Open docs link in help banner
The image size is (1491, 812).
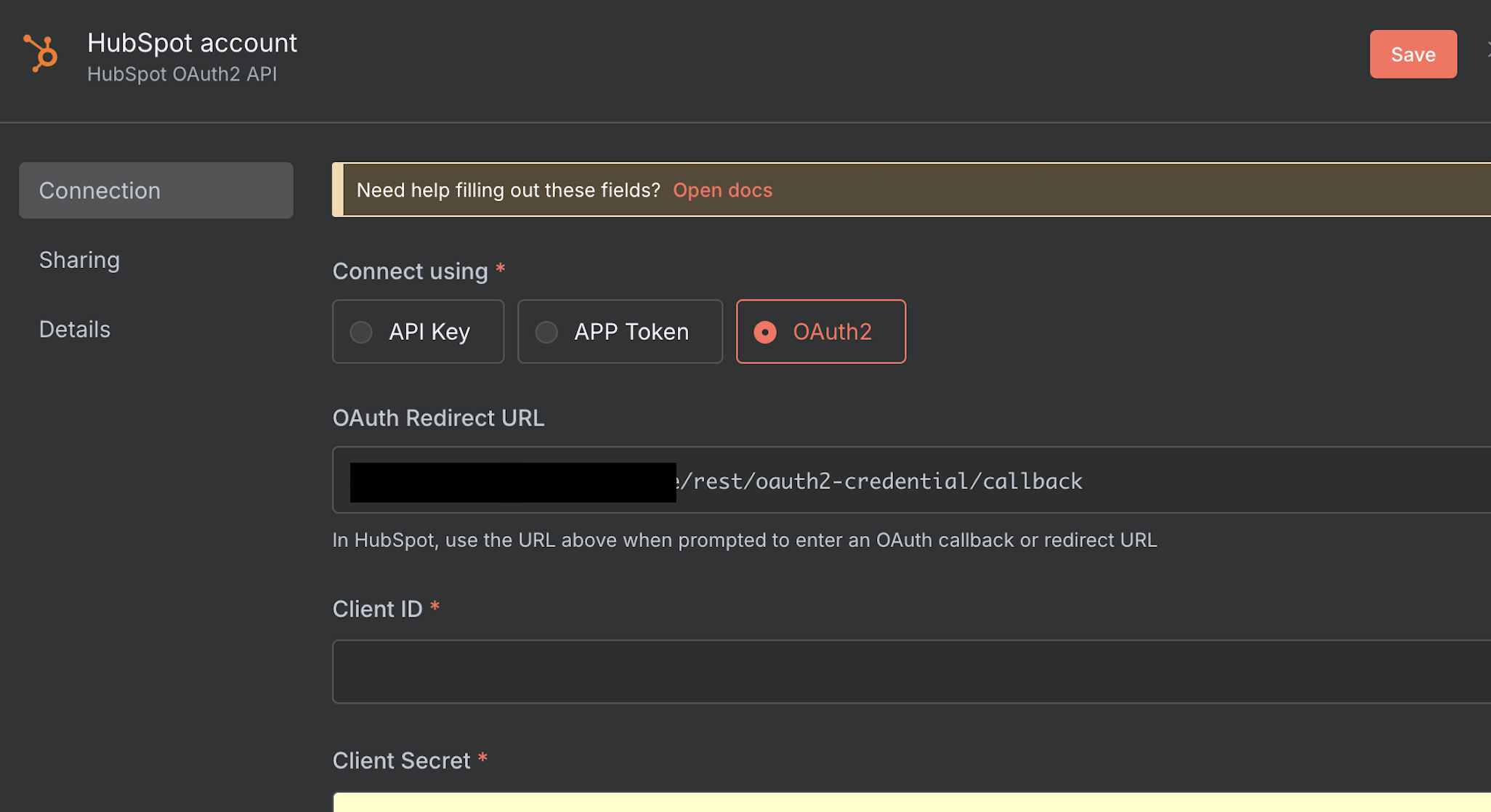(722, 190)
